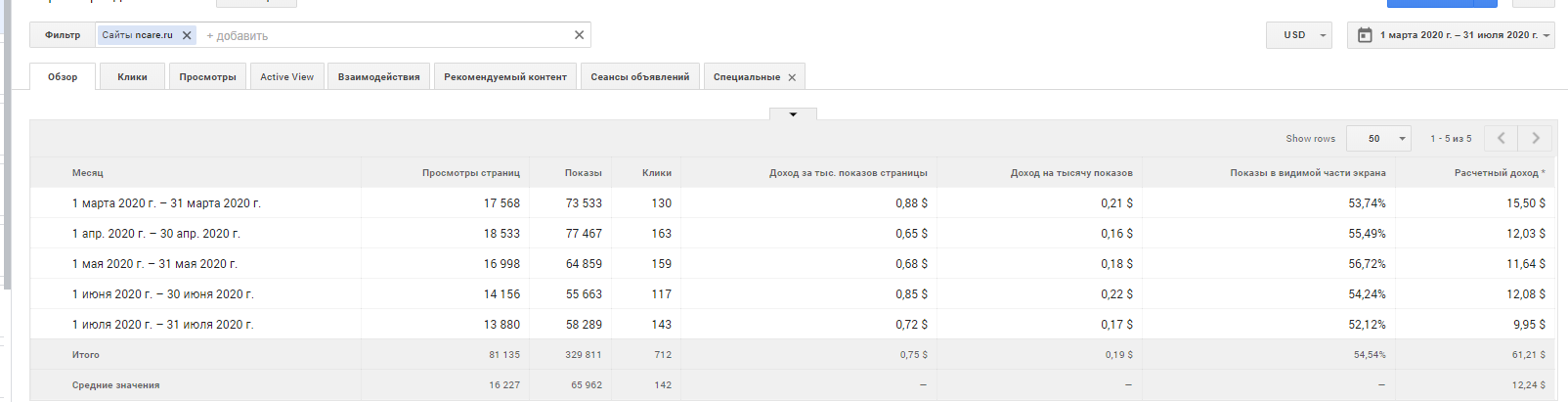
Task: Open the Сеансы объявлений tab
Action: [639, 77]
